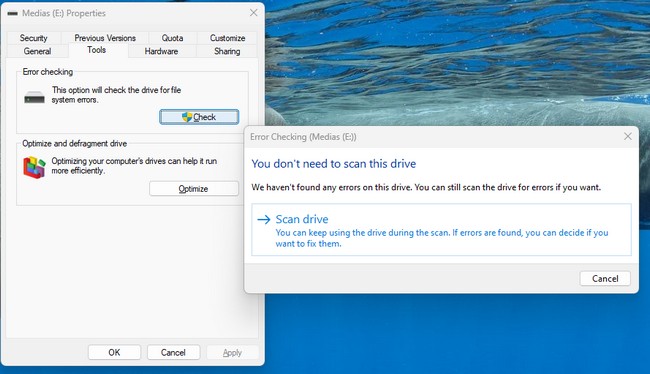This screenshot has height=374, width=650.
Task: Click the Optimize button
Action: point(194,189)
